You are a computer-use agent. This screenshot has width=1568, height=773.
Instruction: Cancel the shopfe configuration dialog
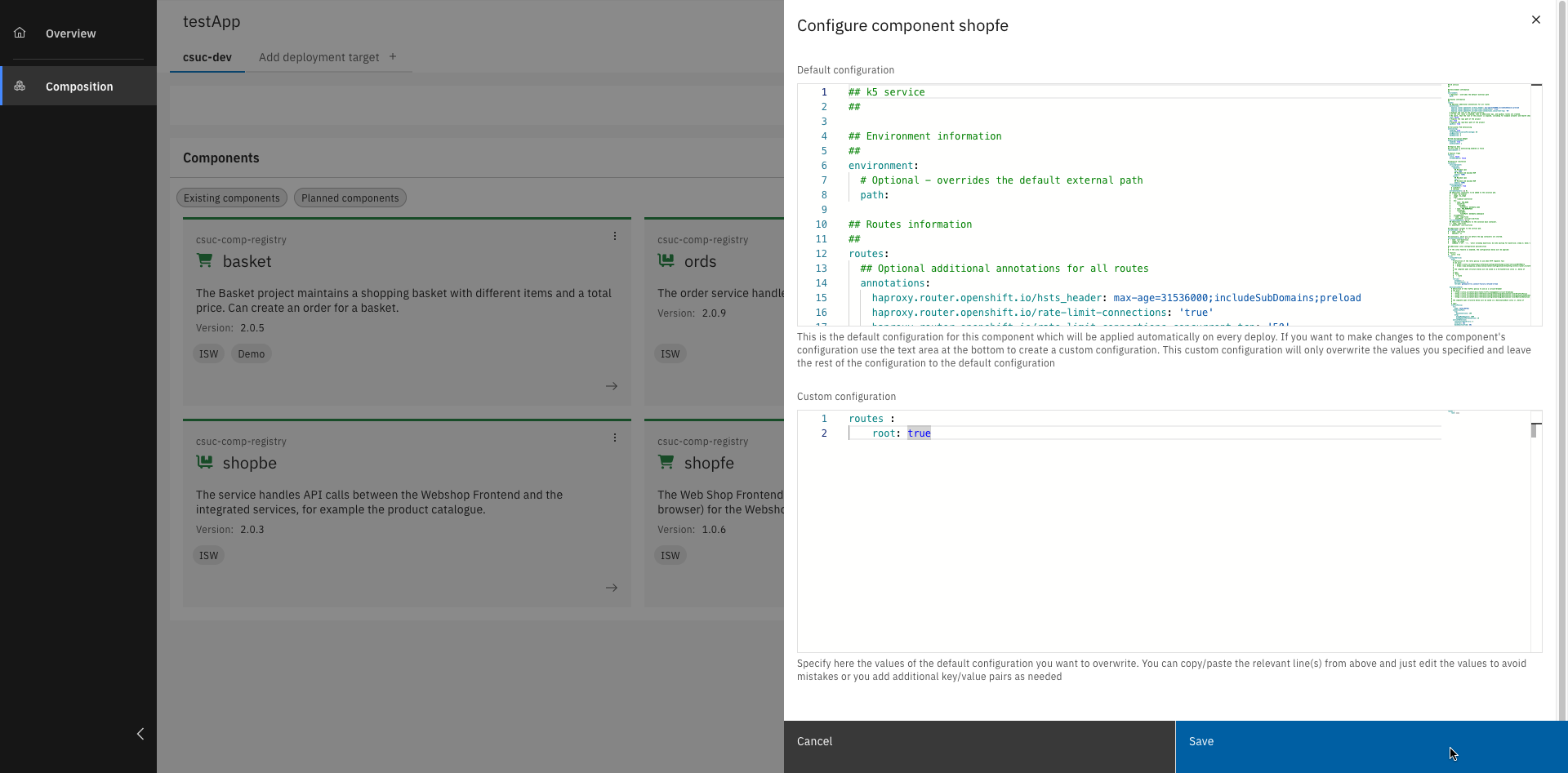(814, 741)
